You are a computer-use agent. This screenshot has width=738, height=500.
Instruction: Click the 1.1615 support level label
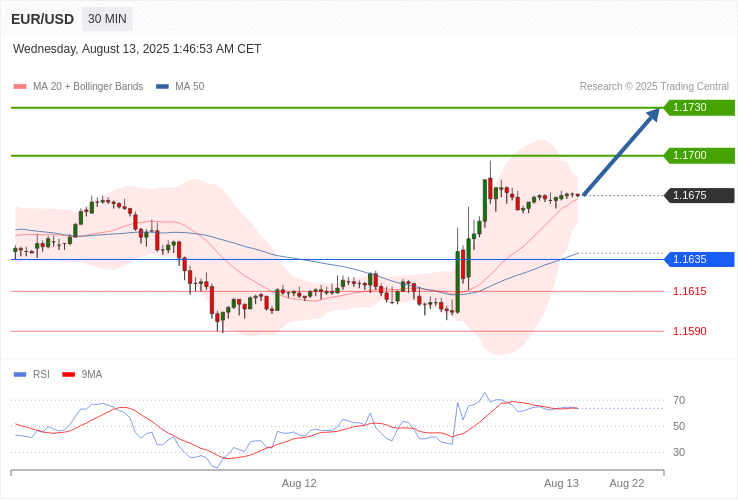pyautogui.click(x=690, y=291)
